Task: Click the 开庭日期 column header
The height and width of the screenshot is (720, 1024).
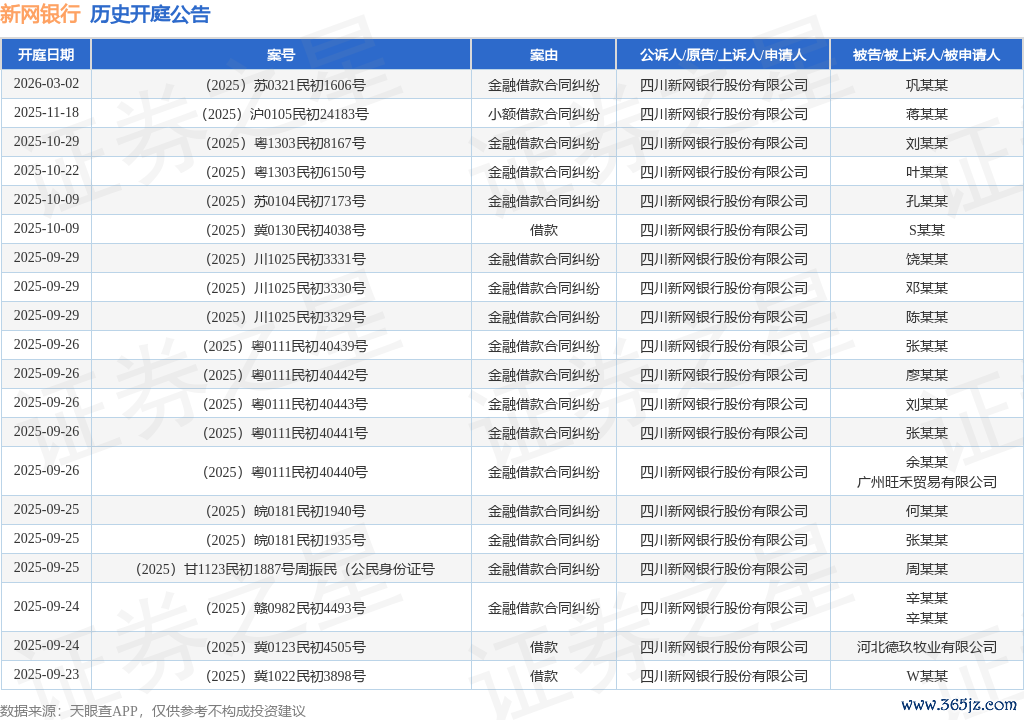Action: click(x=46, y=55)
